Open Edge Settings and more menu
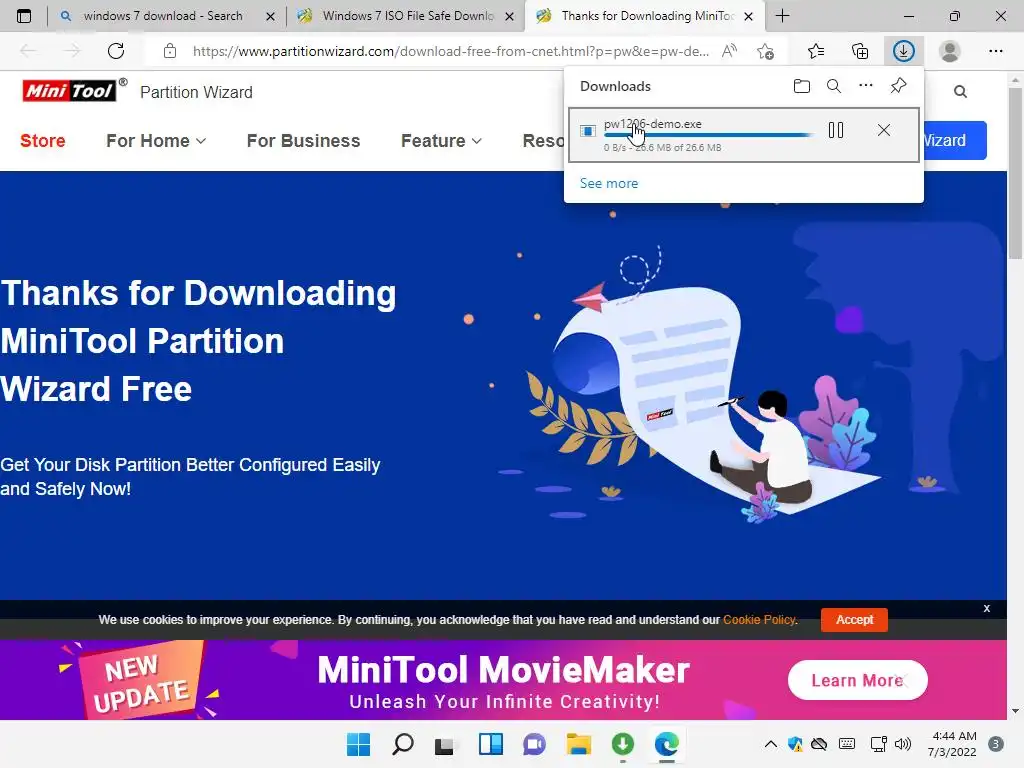 coord(995,51)
